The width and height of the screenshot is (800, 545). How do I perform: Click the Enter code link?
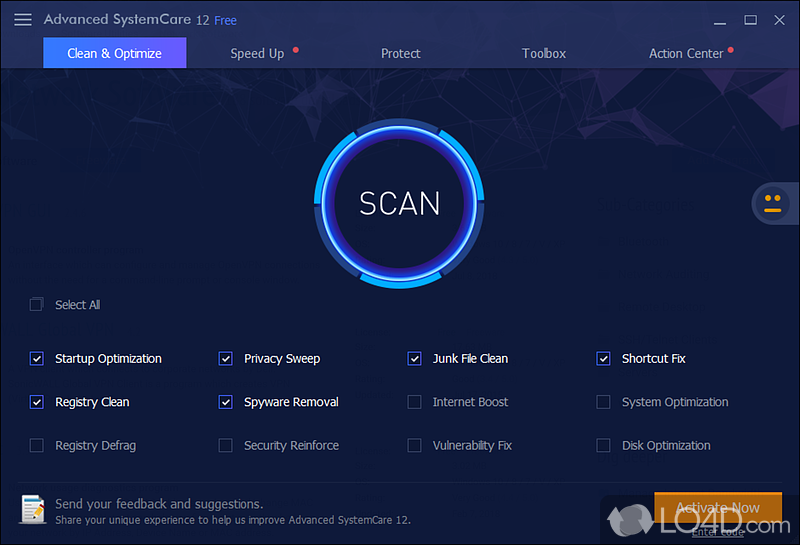(718, 532)
